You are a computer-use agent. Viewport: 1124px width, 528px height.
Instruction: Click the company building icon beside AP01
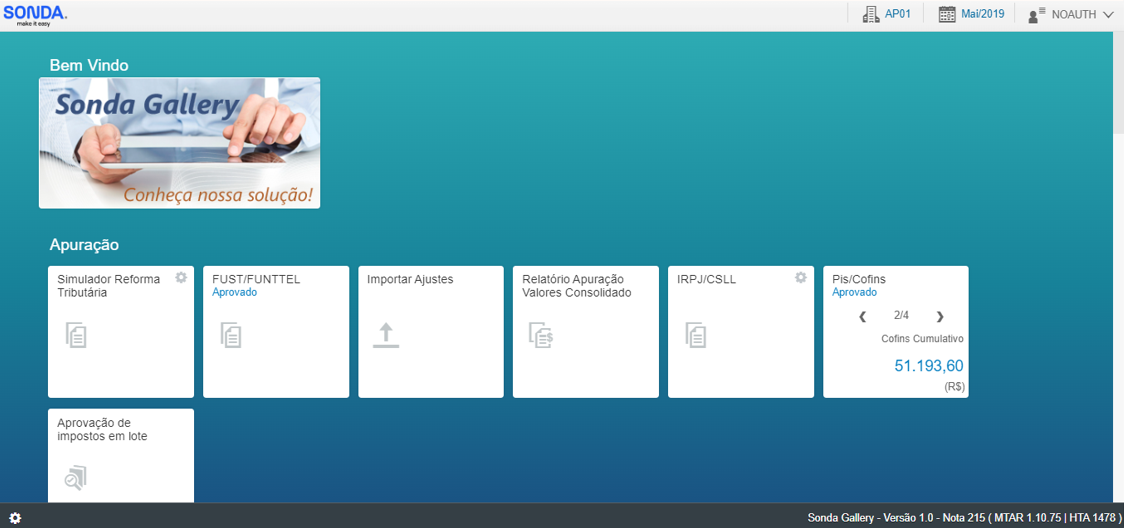tap(870, 14)
